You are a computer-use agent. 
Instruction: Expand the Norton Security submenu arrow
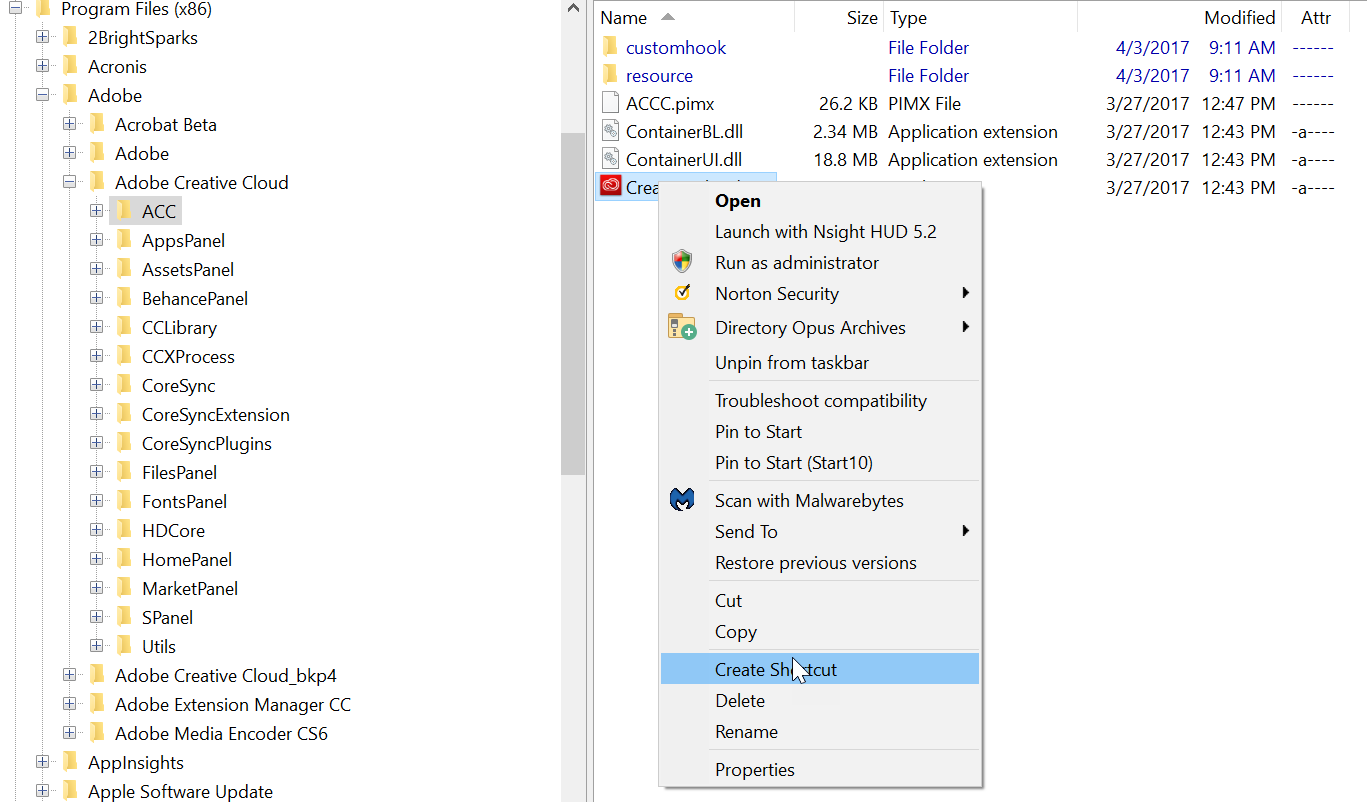pos(966,293)
